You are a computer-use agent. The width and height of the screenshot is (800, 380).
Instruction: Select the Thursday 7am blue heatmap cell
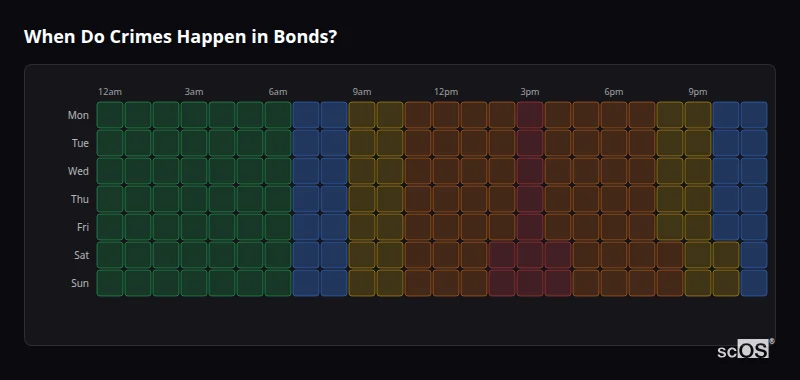(306, 199)
